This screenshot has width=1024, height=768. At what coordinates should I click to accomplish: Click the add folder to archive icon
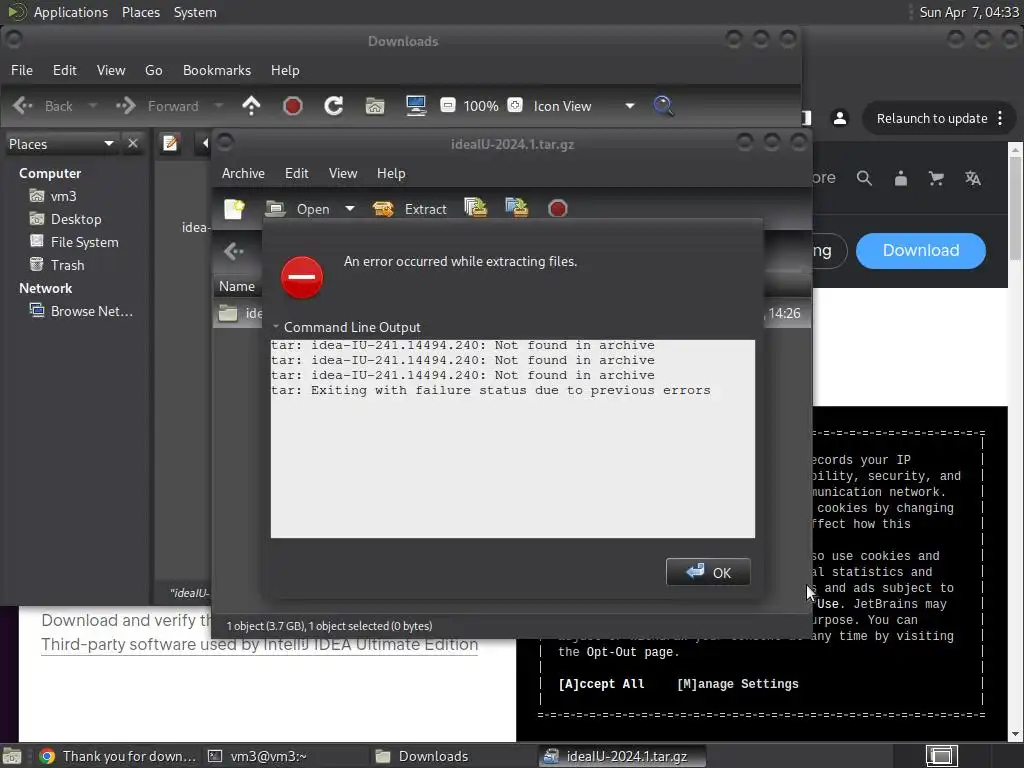coord(517,208)
